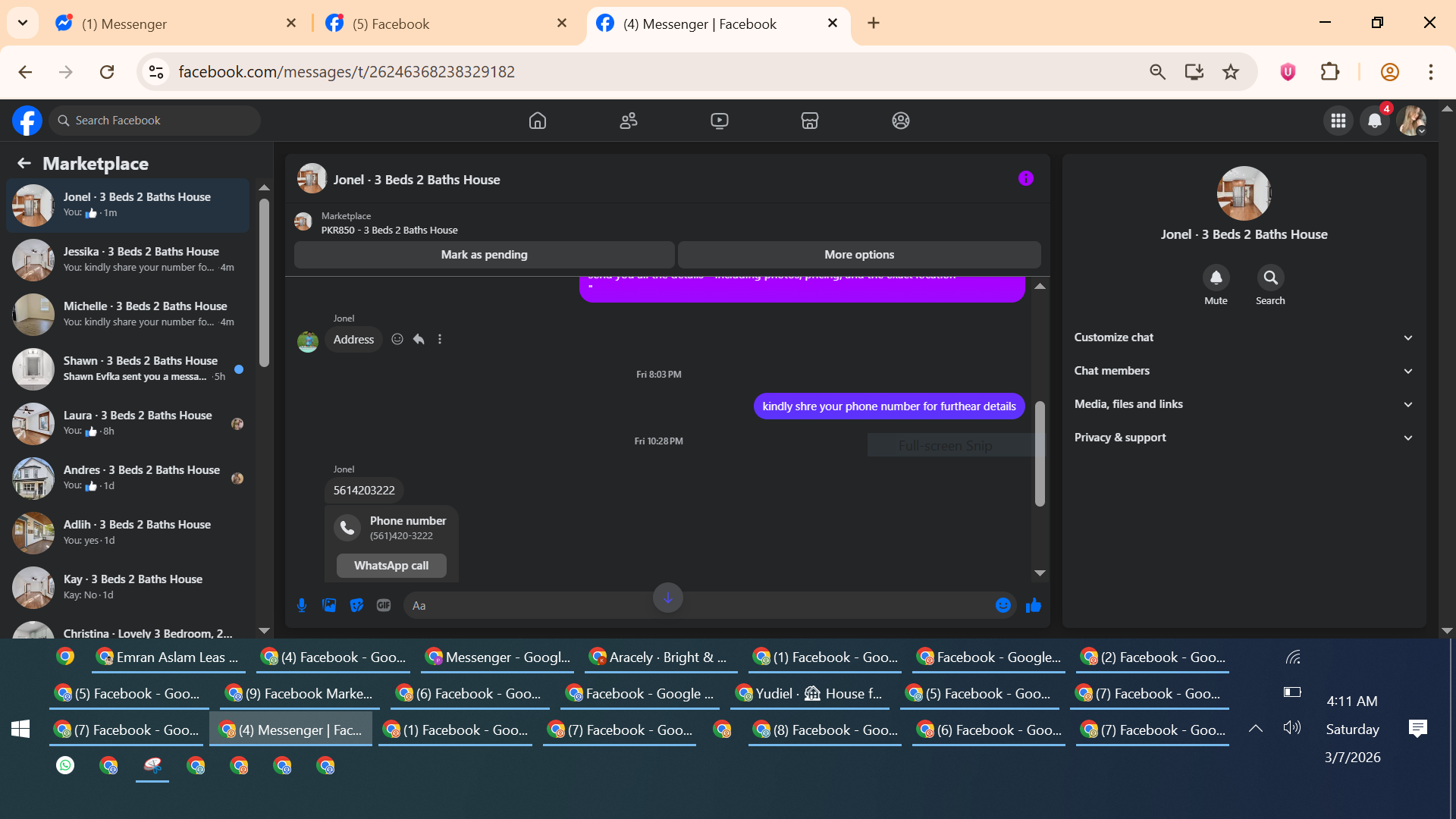Open a new browser tab
1456x819 pixels.
[x=874, y=24]
